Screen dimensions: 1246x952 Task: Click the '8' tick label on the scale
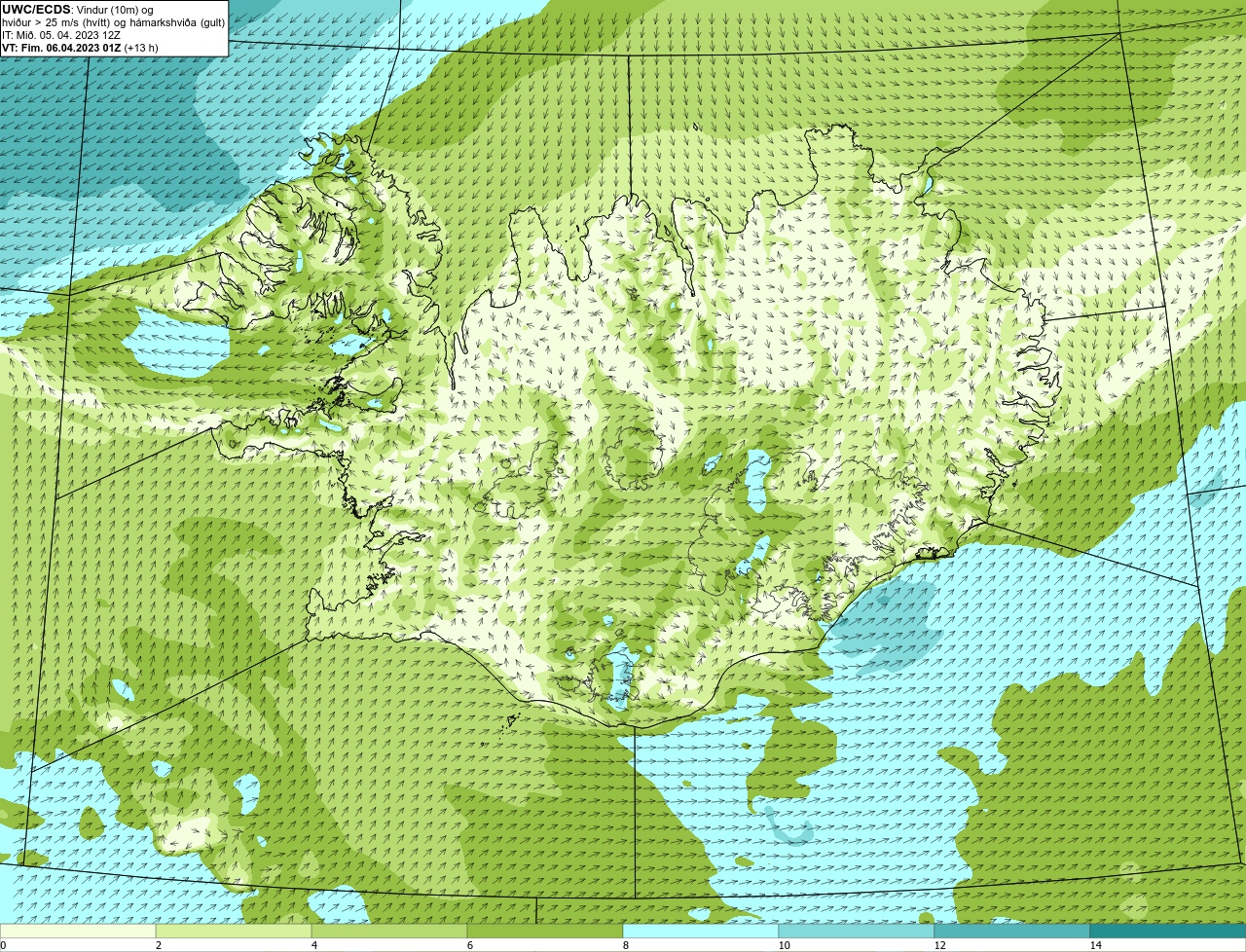pos(625,945)
